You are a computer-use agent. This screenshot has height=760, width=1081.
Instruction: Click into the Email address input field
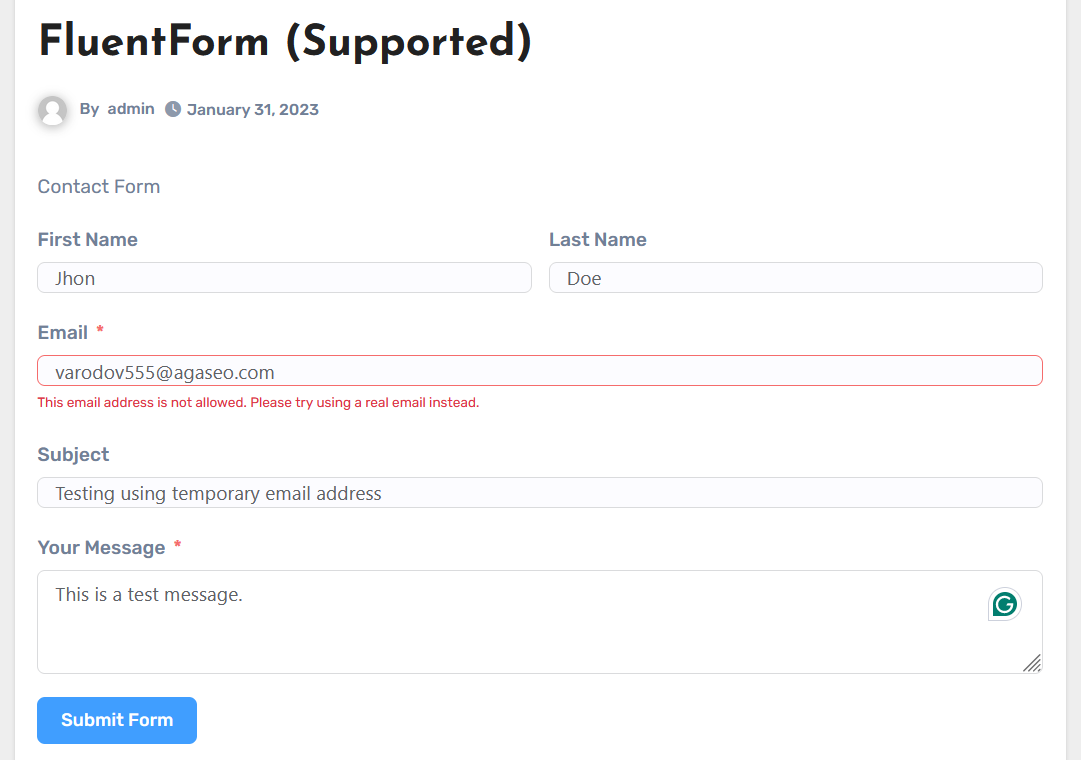coord(540,372)
